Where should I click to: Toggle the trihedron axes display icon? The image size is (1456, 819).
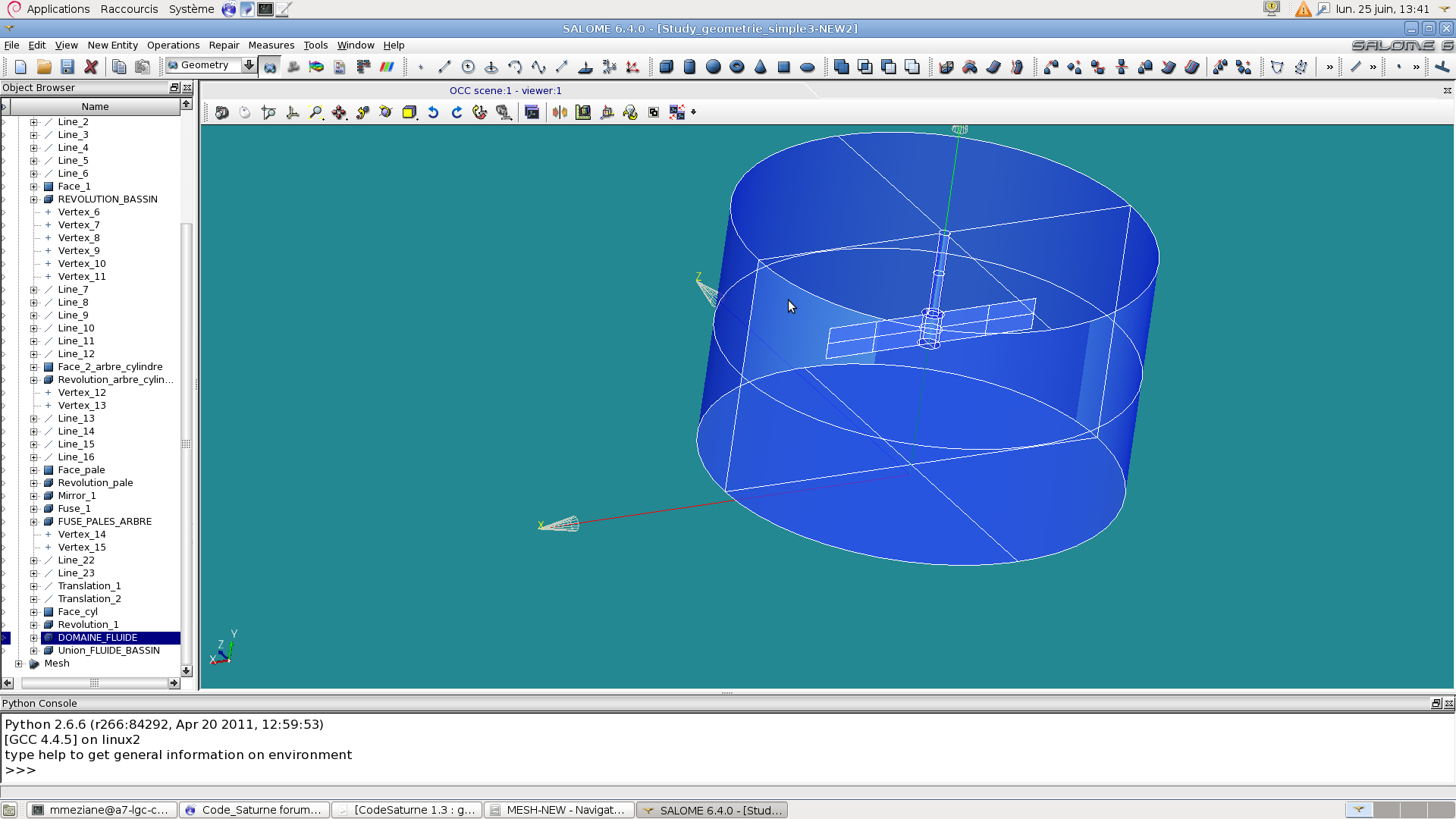tap(292, 112)
